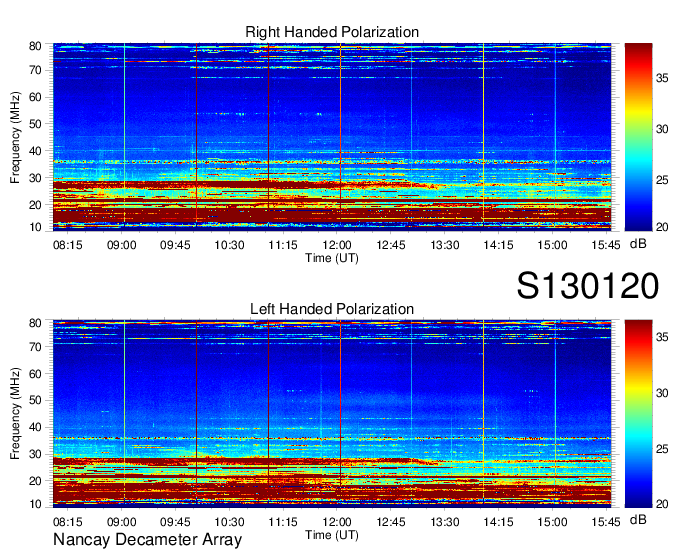Click "40" frequency tick on Left Handed plot
This screenshot has width=680, height=552.
tap(35, 428)
